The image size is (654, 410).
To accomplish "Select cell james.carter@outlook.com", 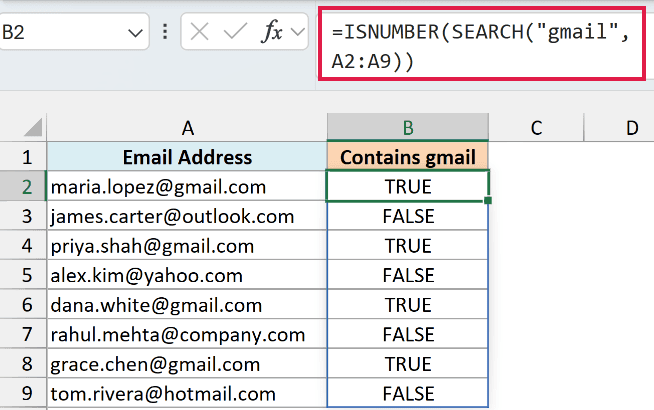I will point(187,216).
